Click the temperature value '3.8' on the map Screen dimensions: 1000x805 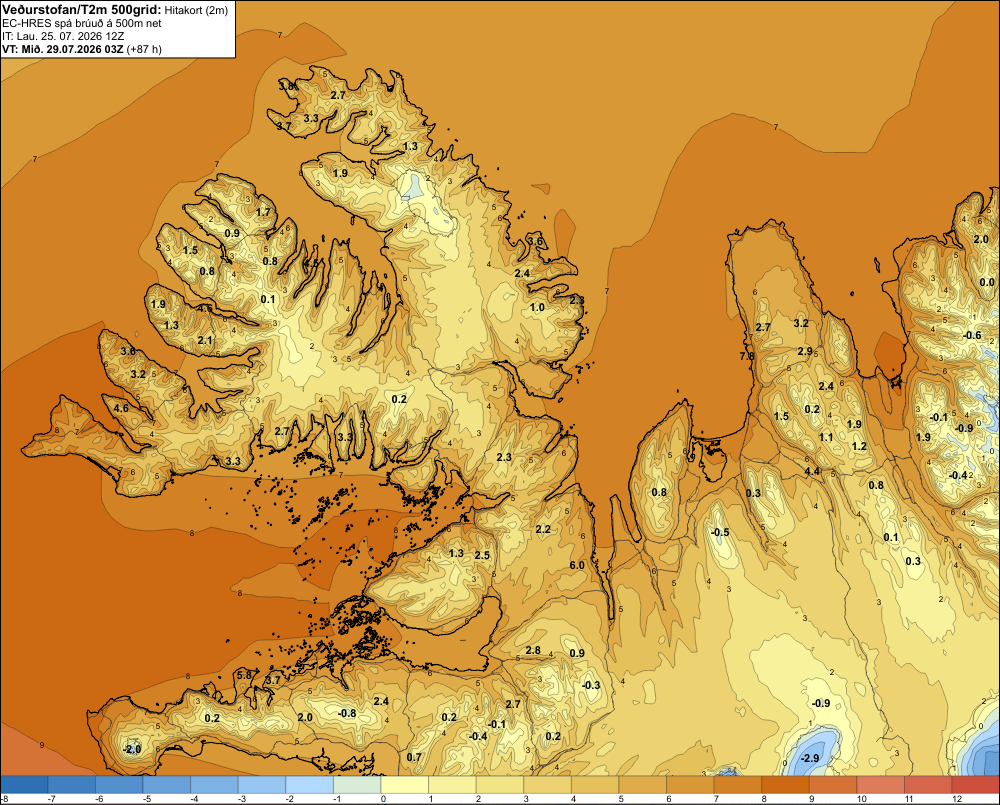coord(287,85)
